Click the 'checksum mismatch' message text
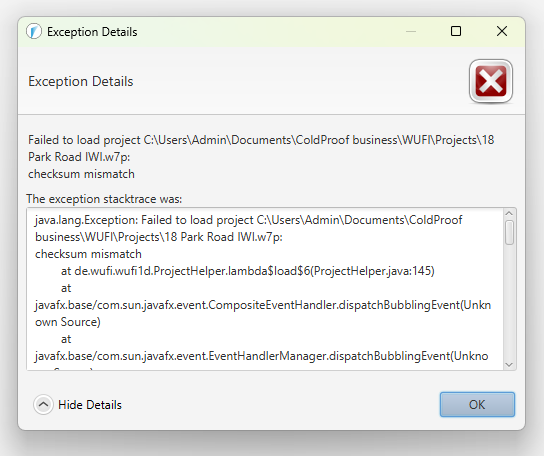Screen dimensions: 544x456 coord(81,174)
